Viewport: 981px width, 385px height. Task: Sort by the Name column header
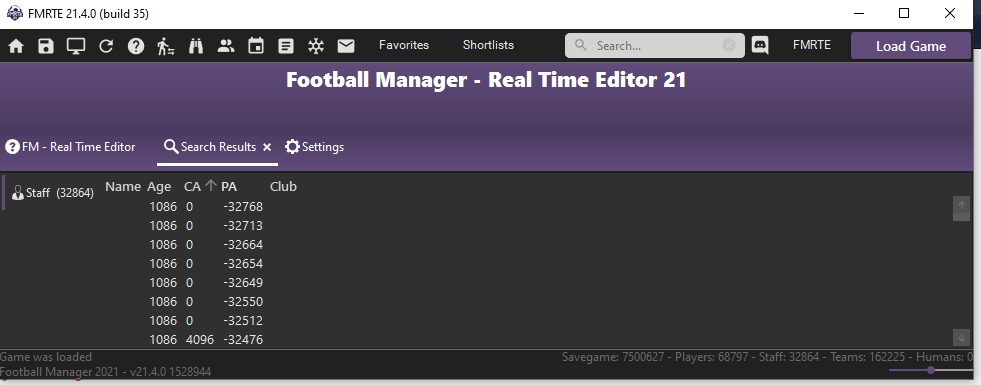123,187
